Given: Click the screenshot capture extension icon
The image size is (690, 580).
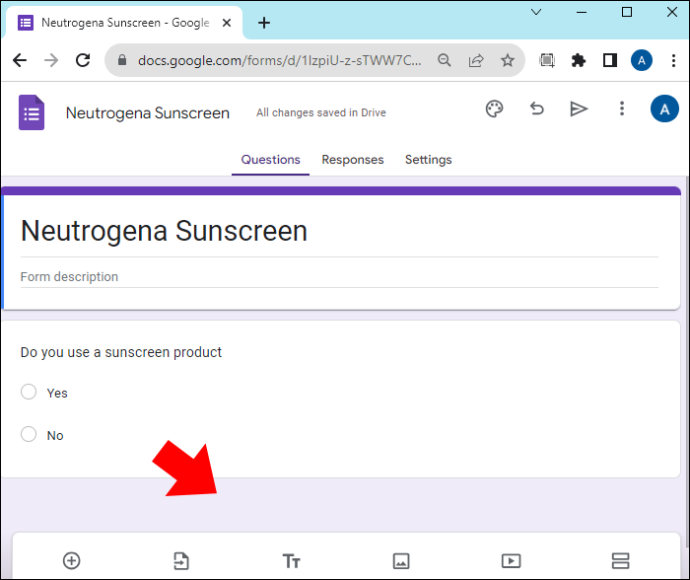Looking at the screenshot, I should click(547, 60).
